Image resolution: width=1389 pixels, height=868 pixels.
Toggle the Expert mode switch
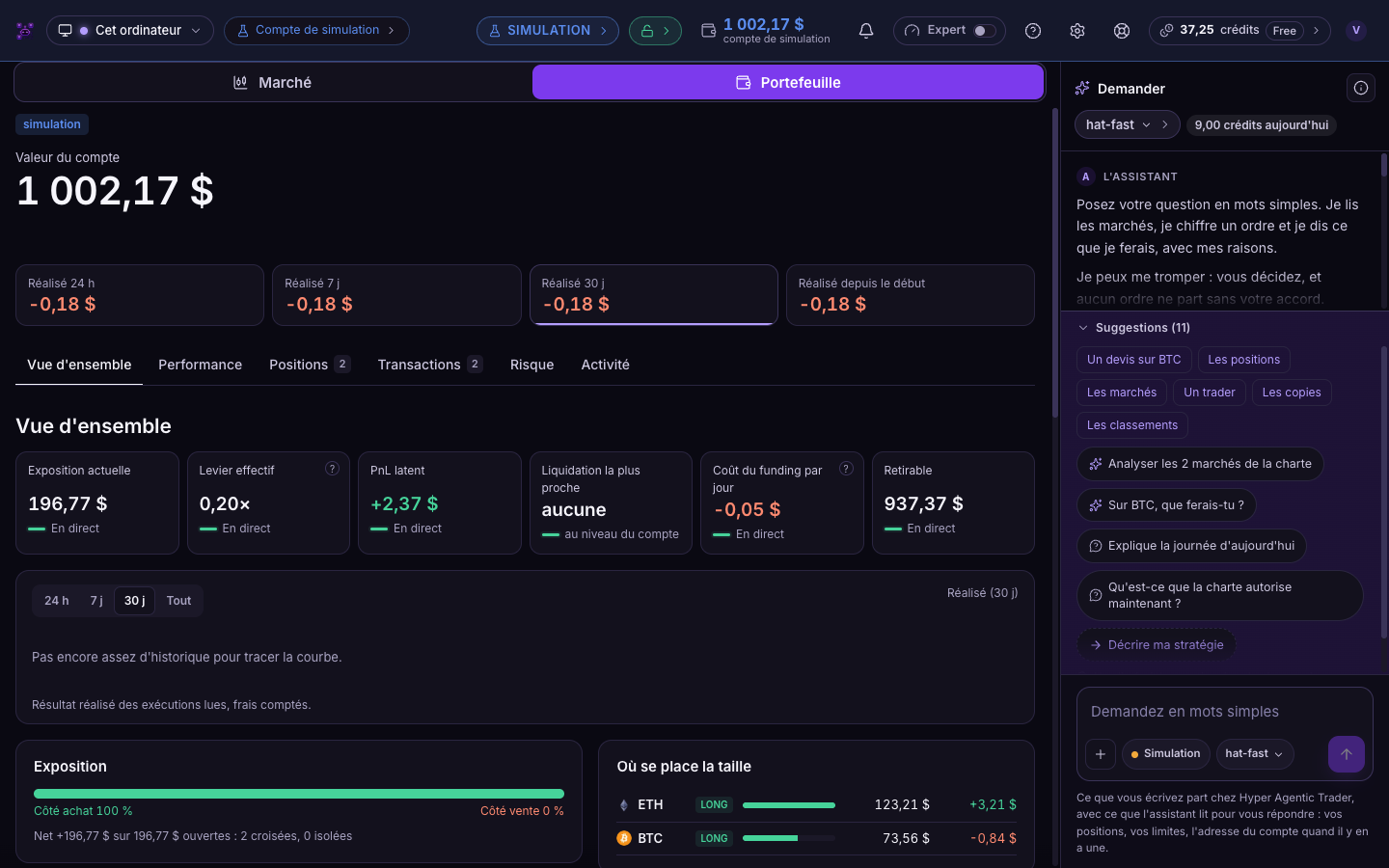[984, 31]
